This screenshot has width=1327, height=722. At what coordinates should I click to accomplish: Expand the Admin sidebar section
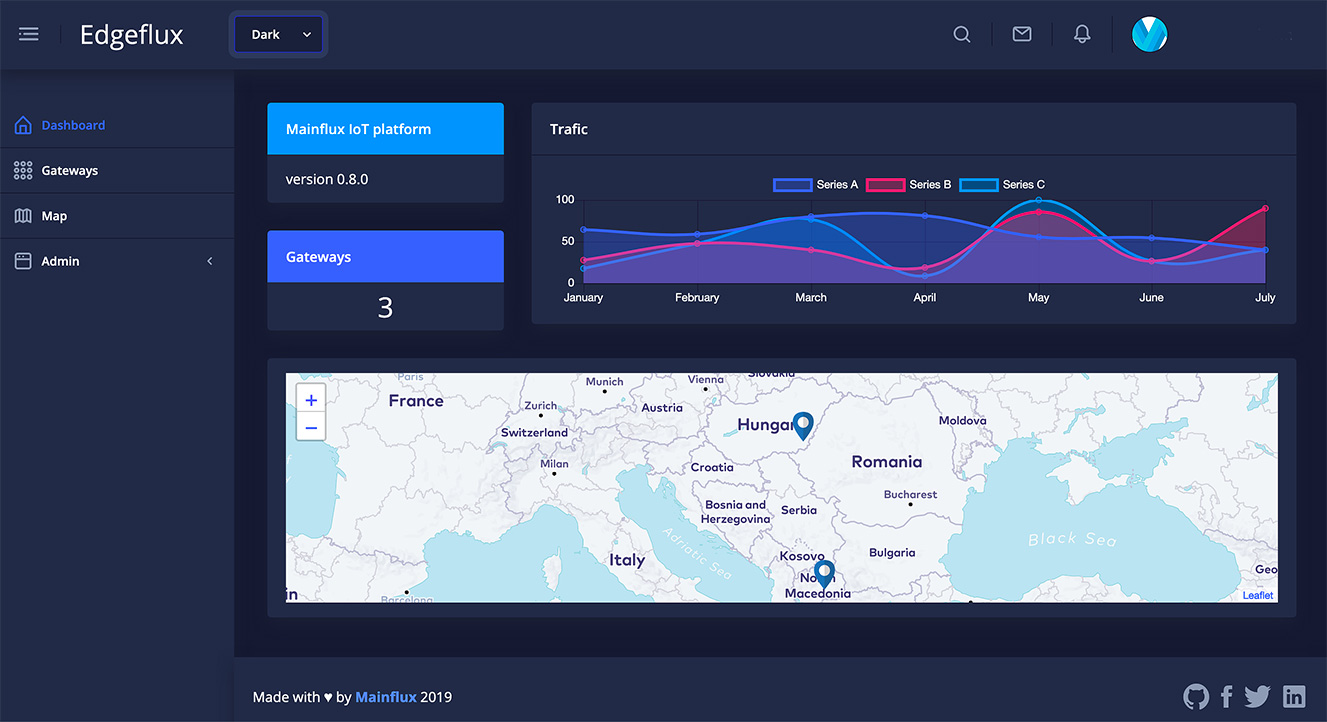pos(60,260)
